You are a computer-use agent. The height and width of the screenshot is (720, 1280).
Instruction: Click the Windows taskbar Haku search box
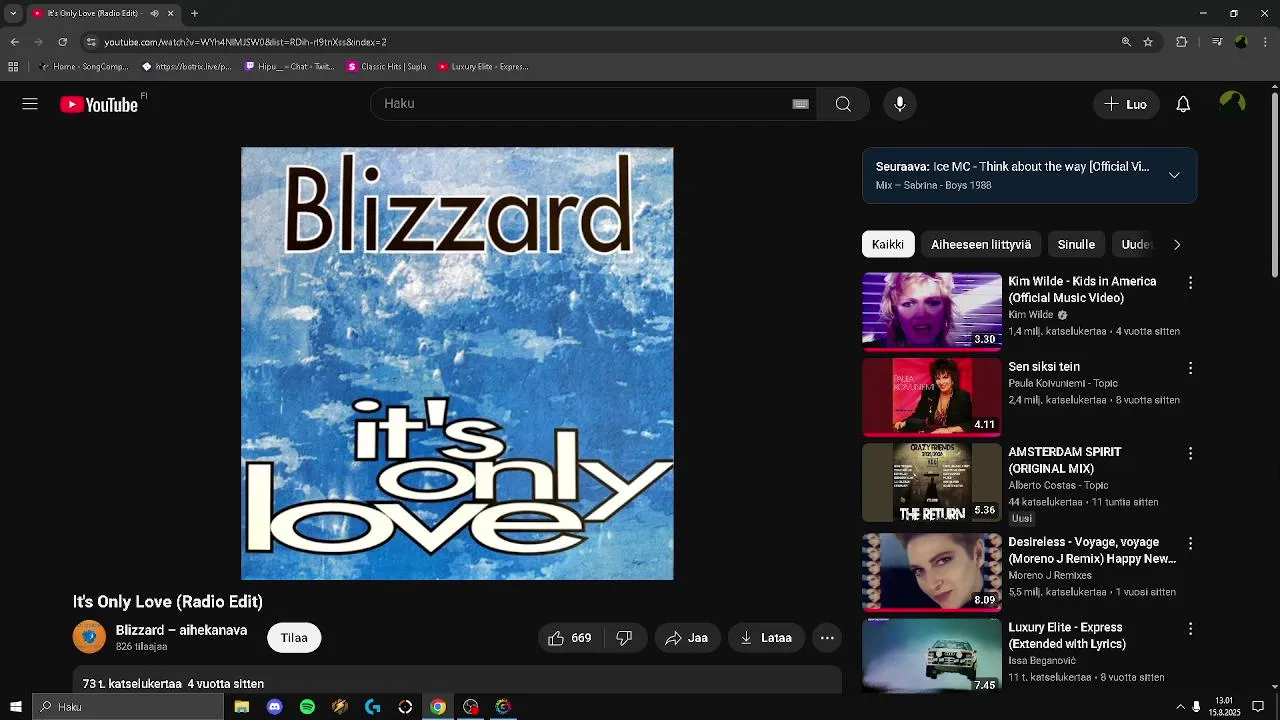click(128, 707)
